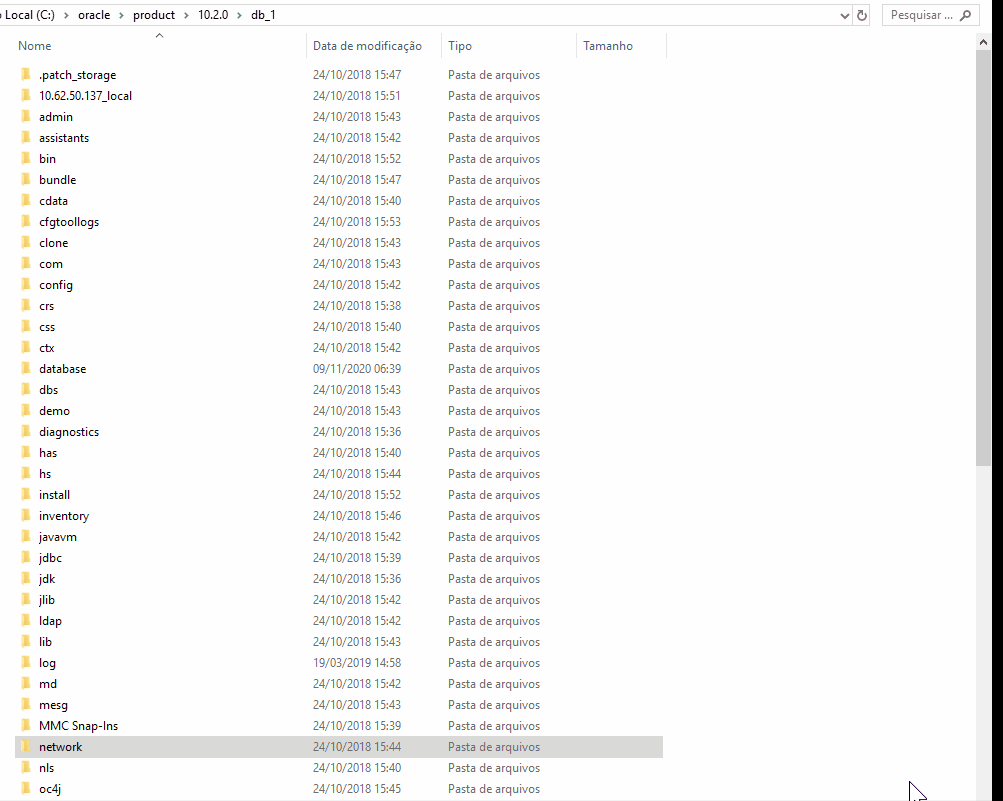The image size is (1003, 801).
Task: Click the dbs folder icon
Action: click(x=26, y=390)
